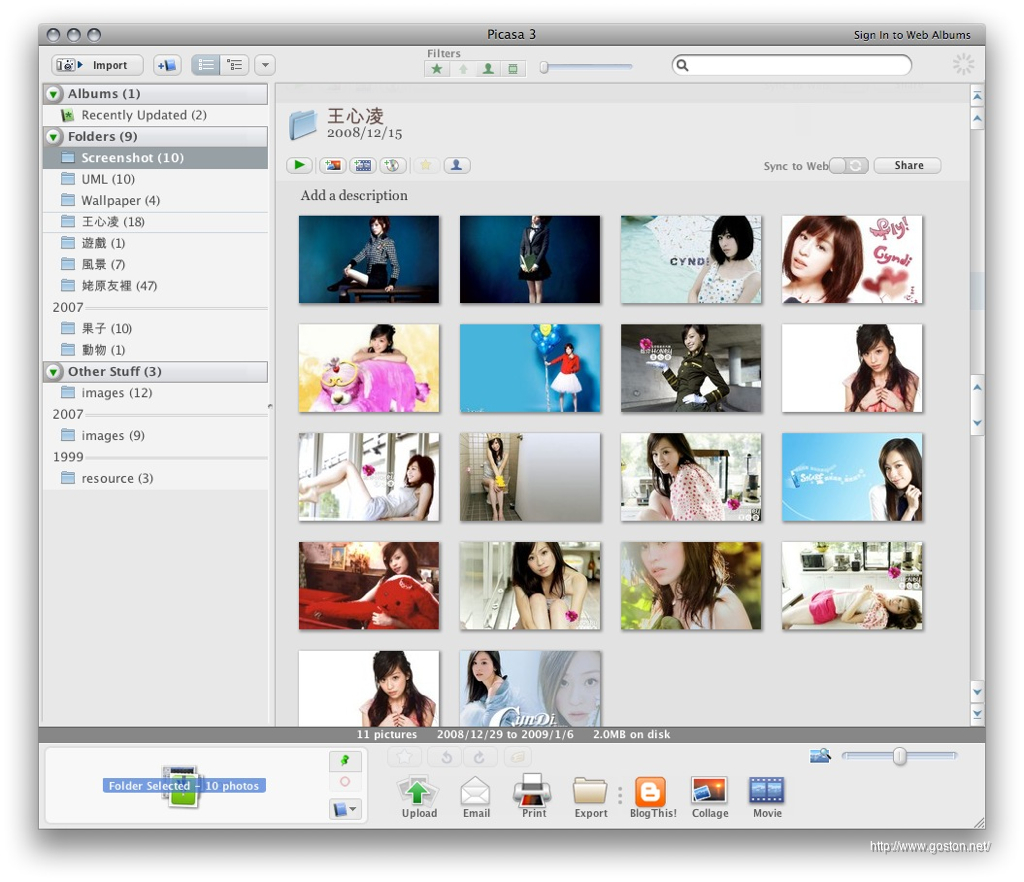Open the view options dropdown arrow

click(265, 65)
